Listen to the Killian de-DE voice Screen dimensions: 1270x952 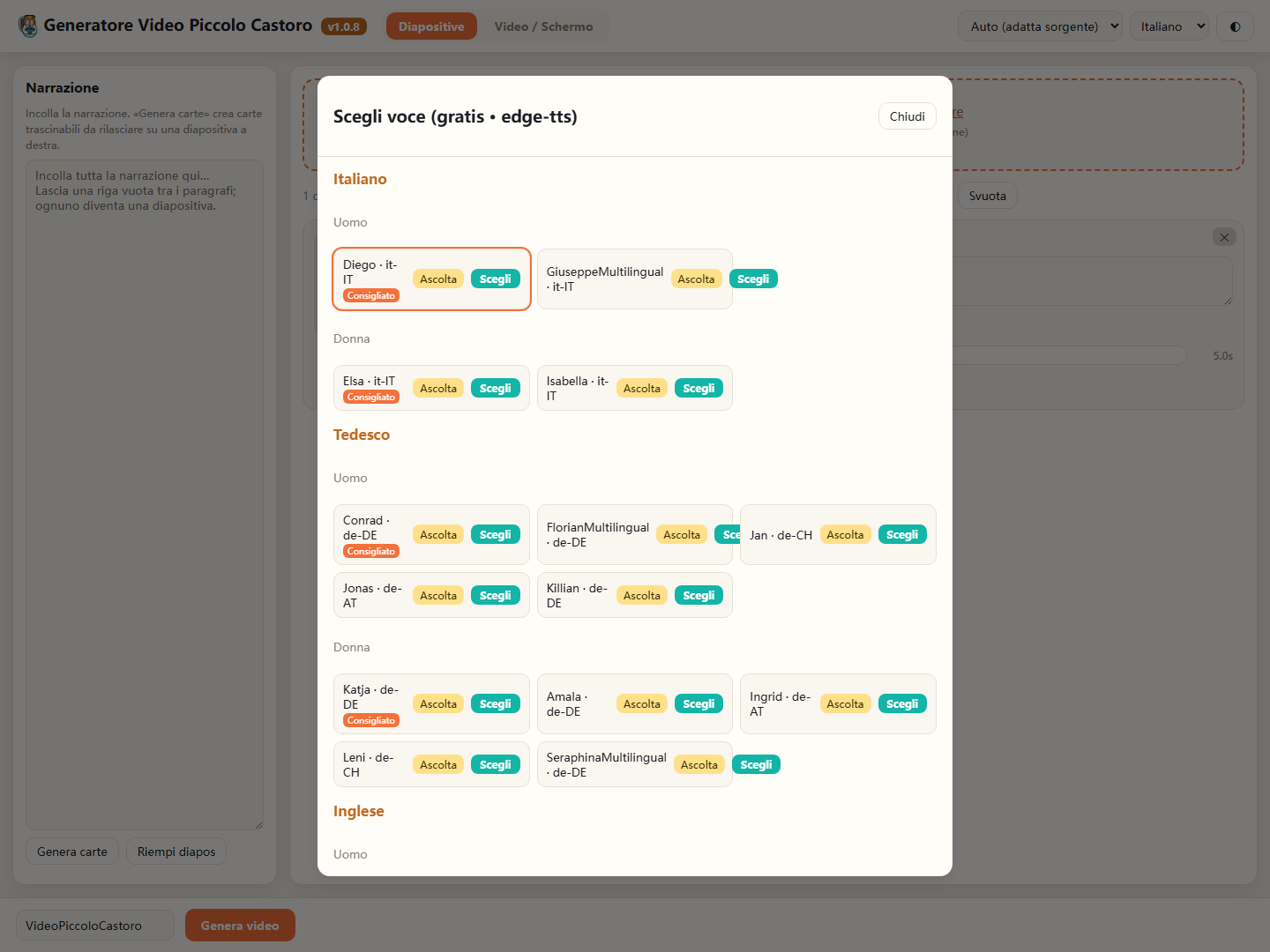point(642,596)
